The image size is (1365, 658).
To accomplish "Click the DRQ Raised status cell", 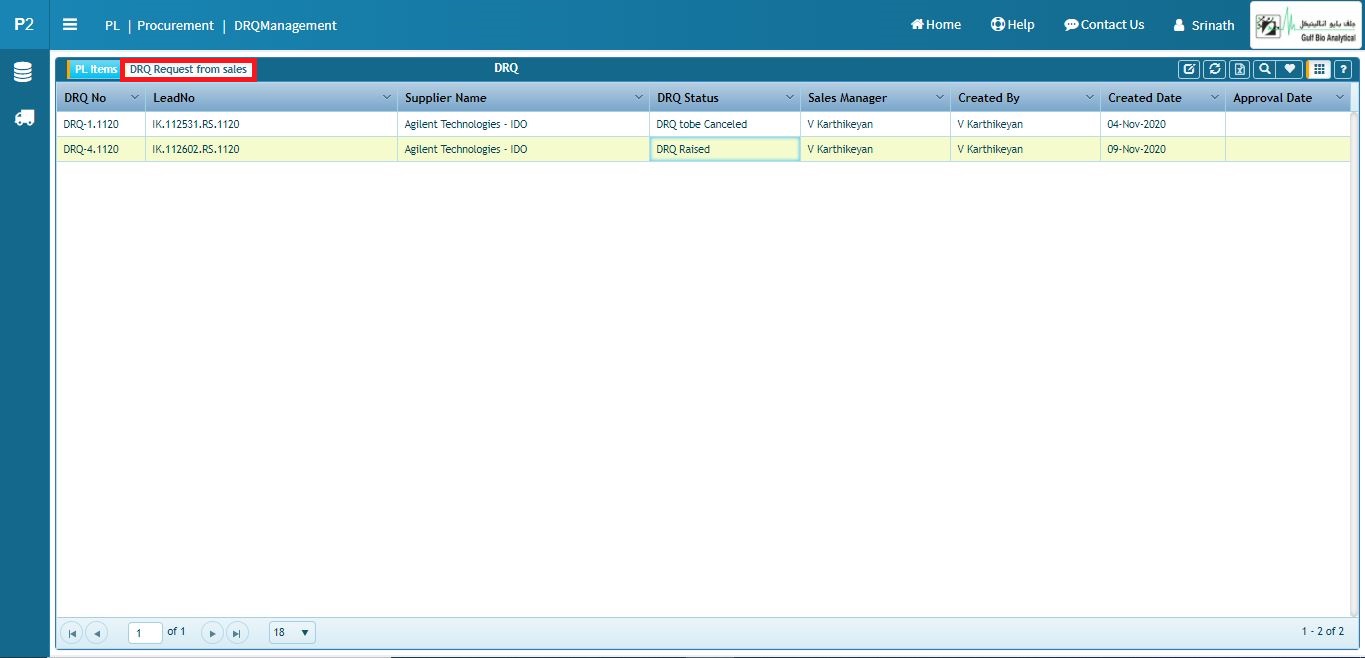I will click(x=725, y=149).
